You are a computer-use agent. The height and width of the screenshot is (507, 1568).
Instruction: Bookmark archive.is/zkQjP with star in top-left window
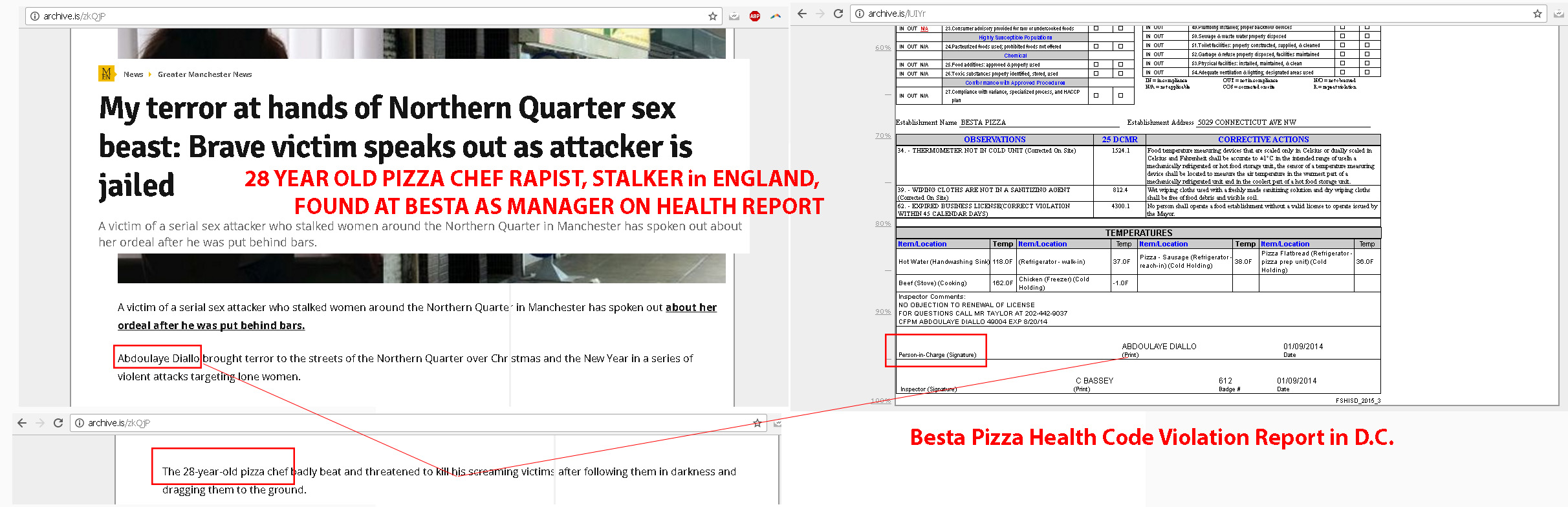coord(713,16)
